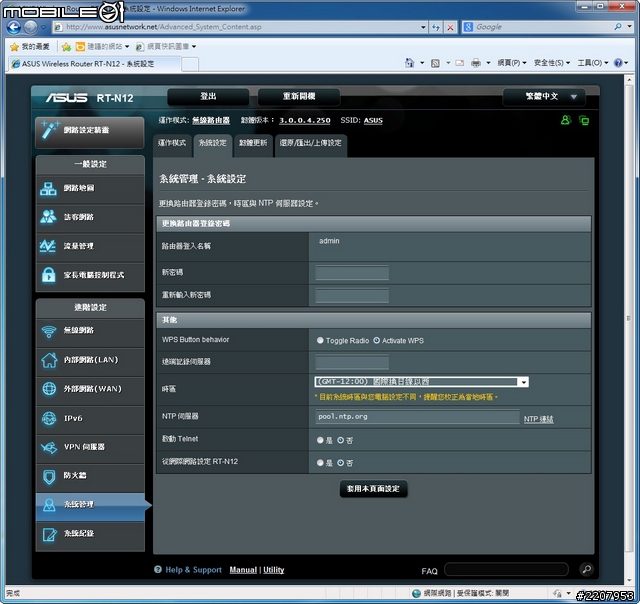Open the network setup wizard icon

tap(50, 131)
